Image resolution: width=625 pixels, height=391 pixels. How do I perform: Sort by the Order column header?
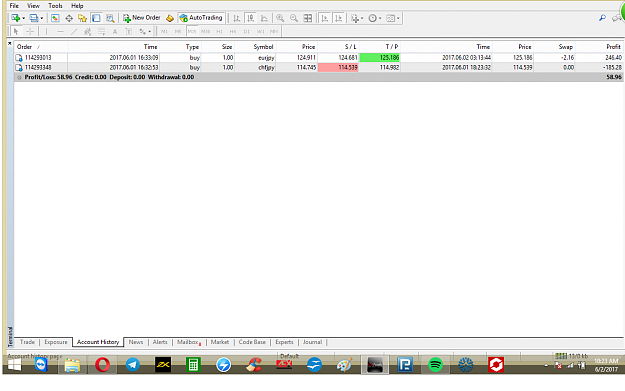click(x=41, y=47)
